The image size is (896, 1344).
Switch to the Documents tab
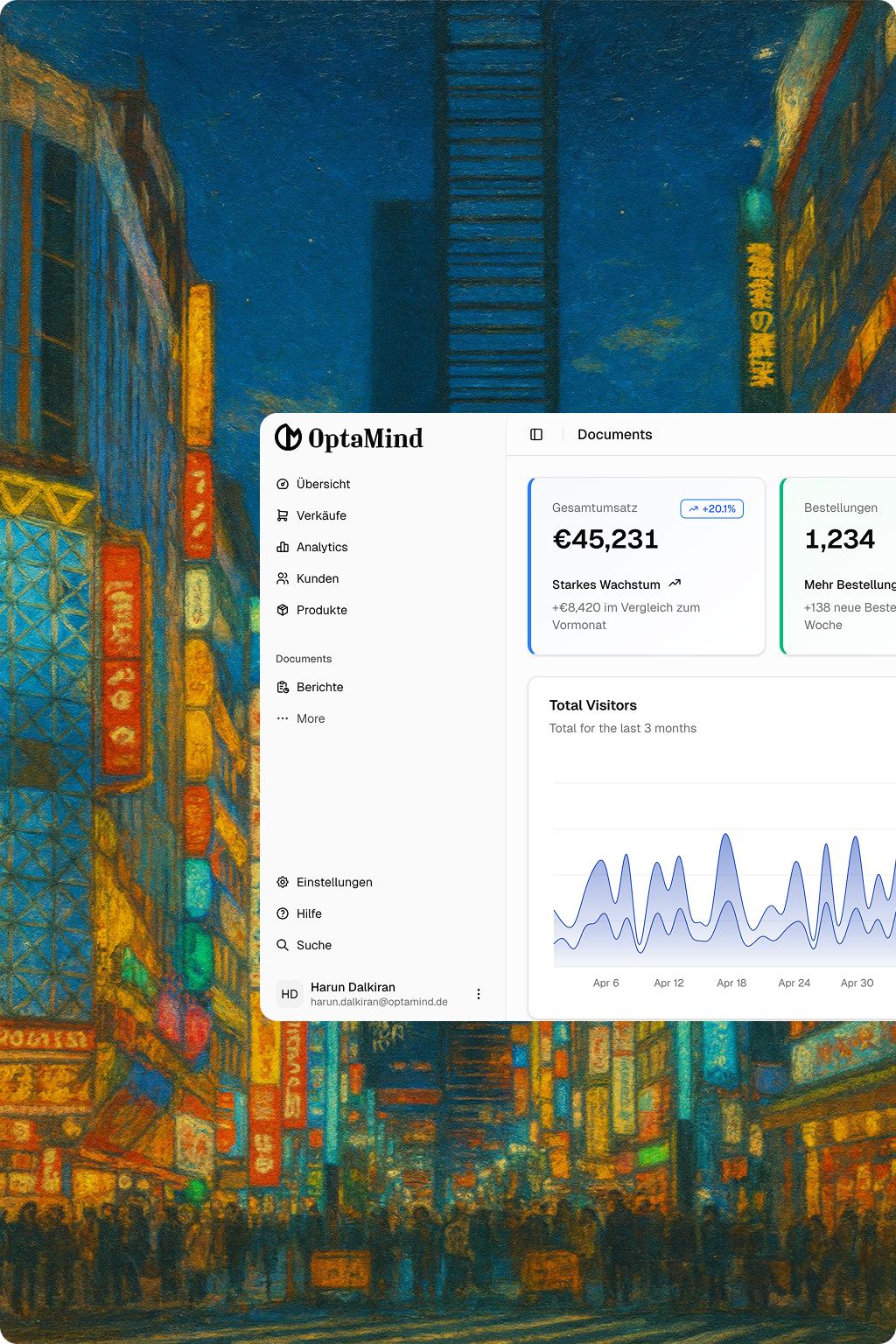click(614, 434)
